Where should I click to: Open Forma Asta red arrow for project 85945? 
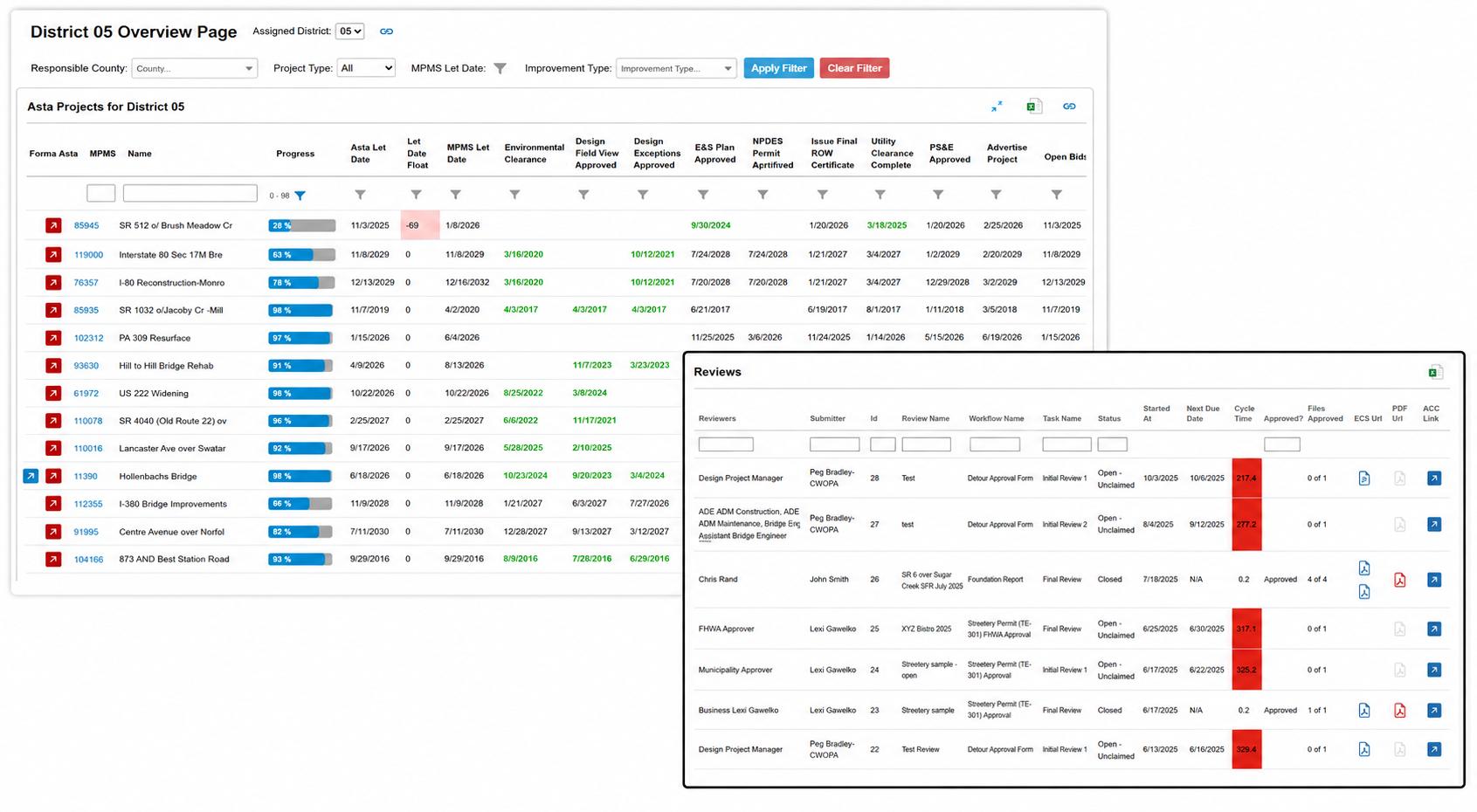pos(53,225)
